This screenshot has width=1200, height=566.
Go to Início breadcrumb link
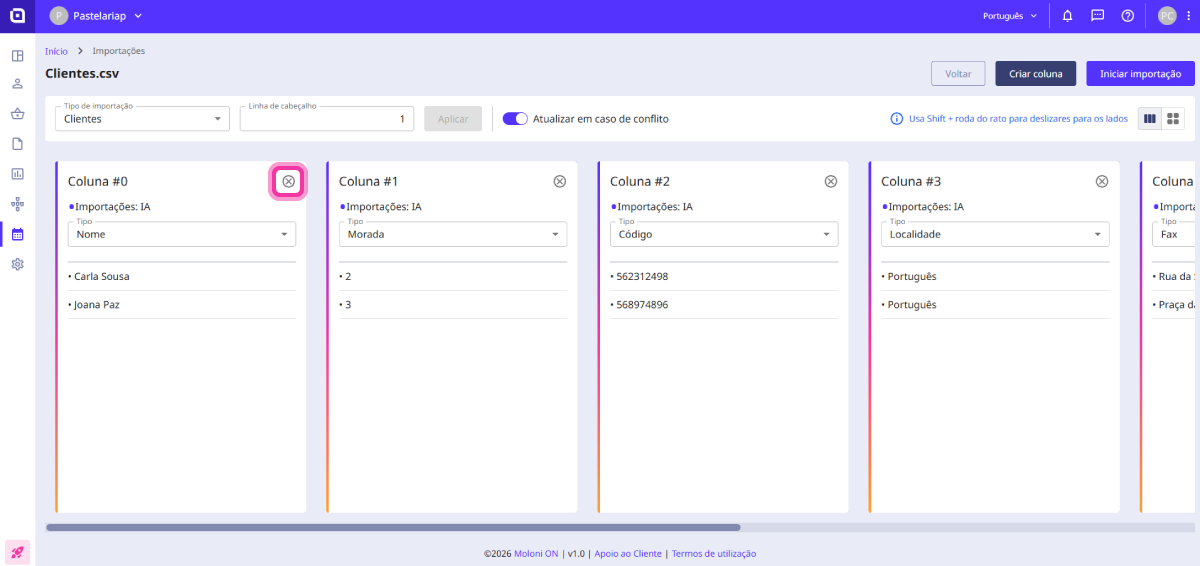56,51
